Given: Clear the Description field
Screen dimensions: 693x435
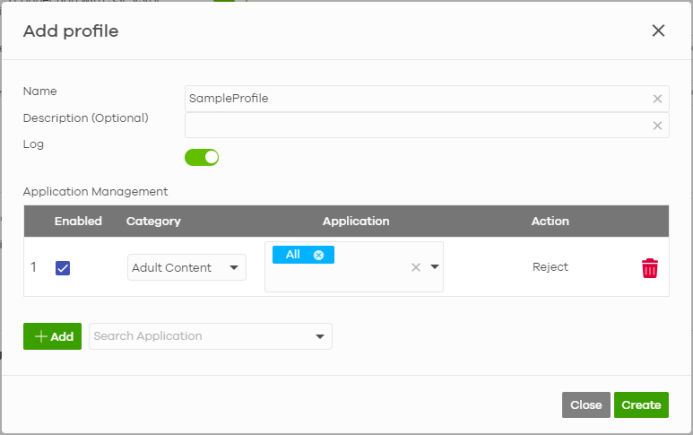Looking at the screenshot, I should pyautogui.click(x=657, y=126).
